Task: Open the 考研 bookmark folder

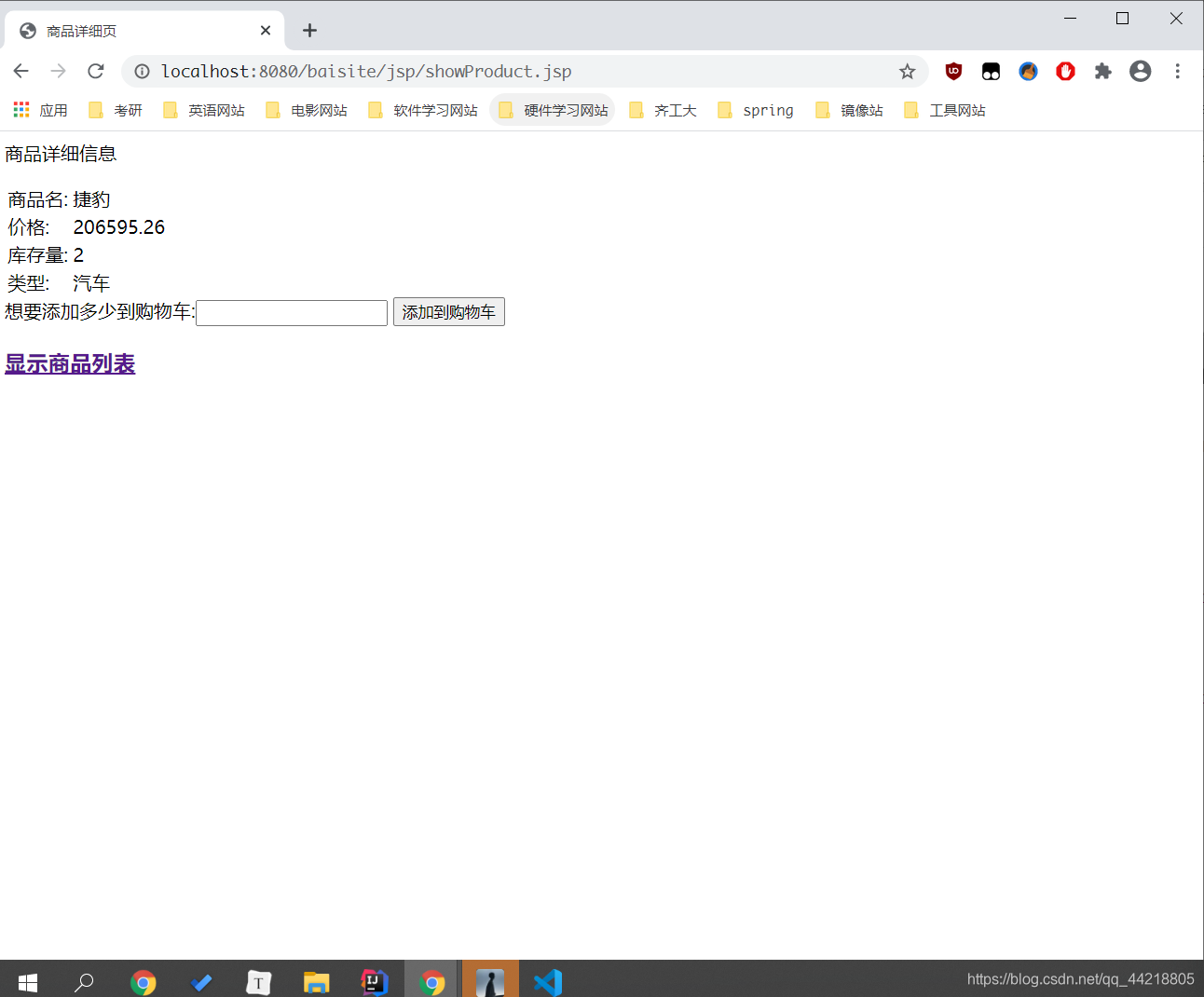Action: click(x=116, y=110)
